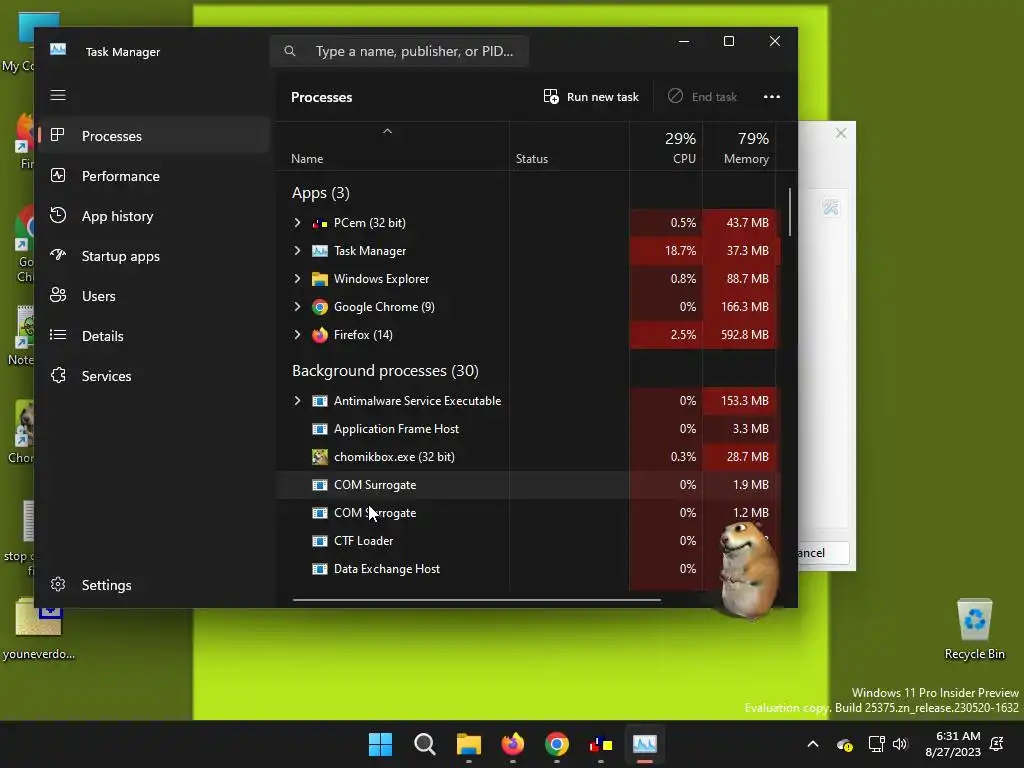The height and width of the screenshot is (768, 1024).
Task: Click the Processes sidebar icon
Action: 58,135
